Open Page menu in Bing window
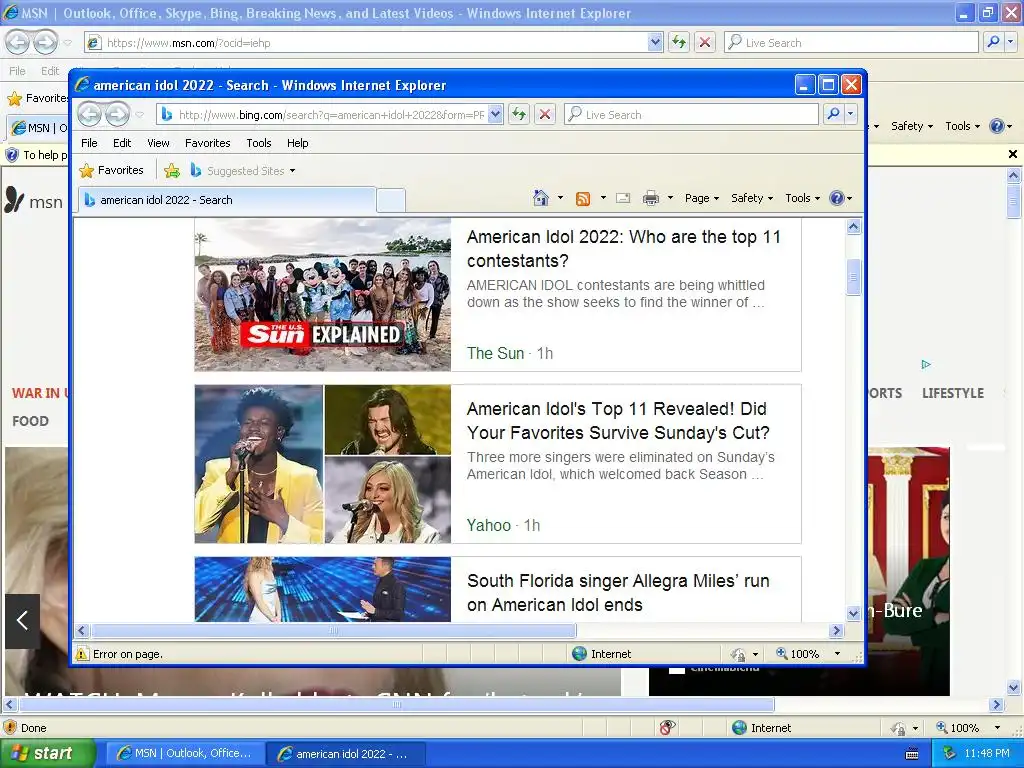The height and width of the screenshot is (768, 1024). [701, 198]
